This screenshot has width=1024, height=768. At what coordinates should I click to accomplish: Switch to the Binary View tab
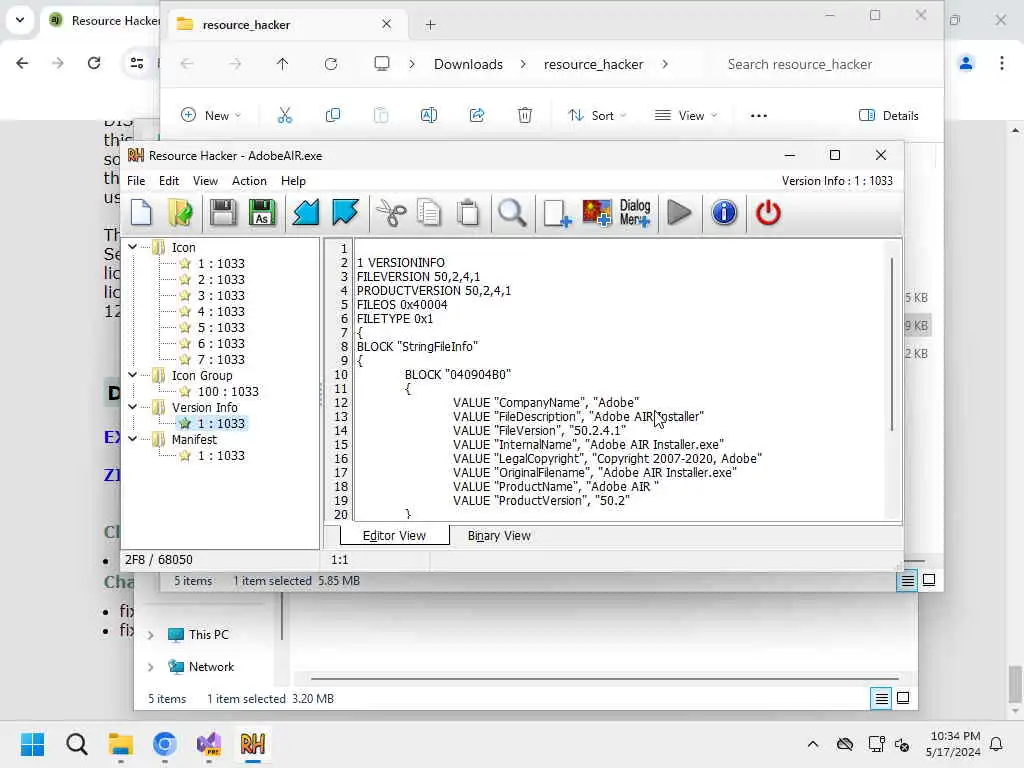499,536
